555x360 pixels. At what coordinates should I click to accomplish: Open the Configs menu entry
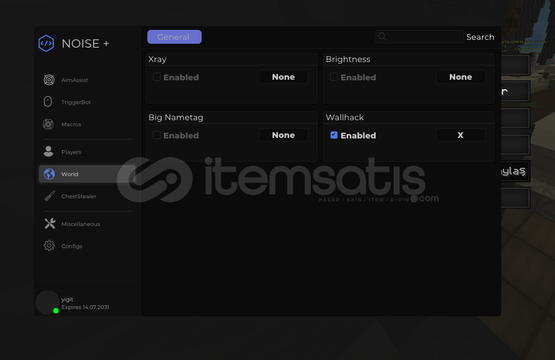(x=71, y=246)
